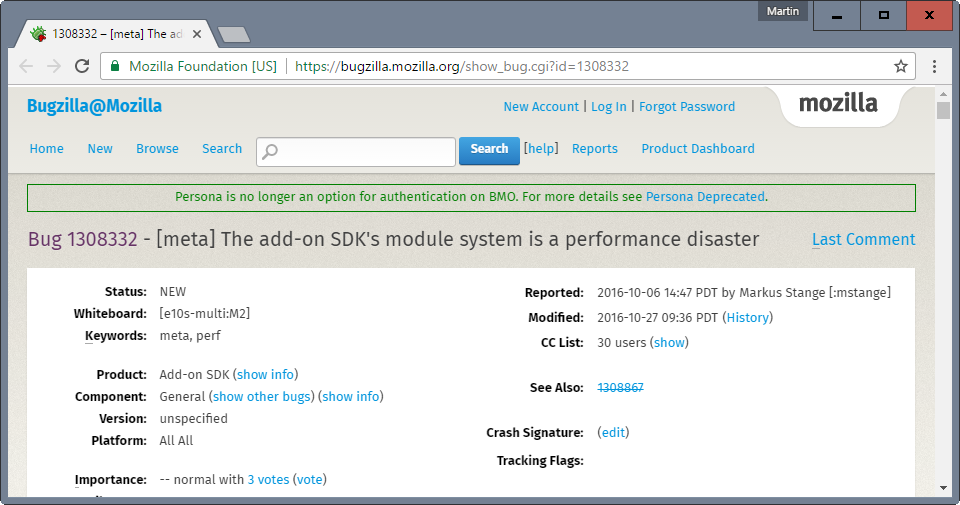The height and width of the screenshot is (505, 960).
Task: Edit the Crash Signature
Action: click(x=613, y=433)
